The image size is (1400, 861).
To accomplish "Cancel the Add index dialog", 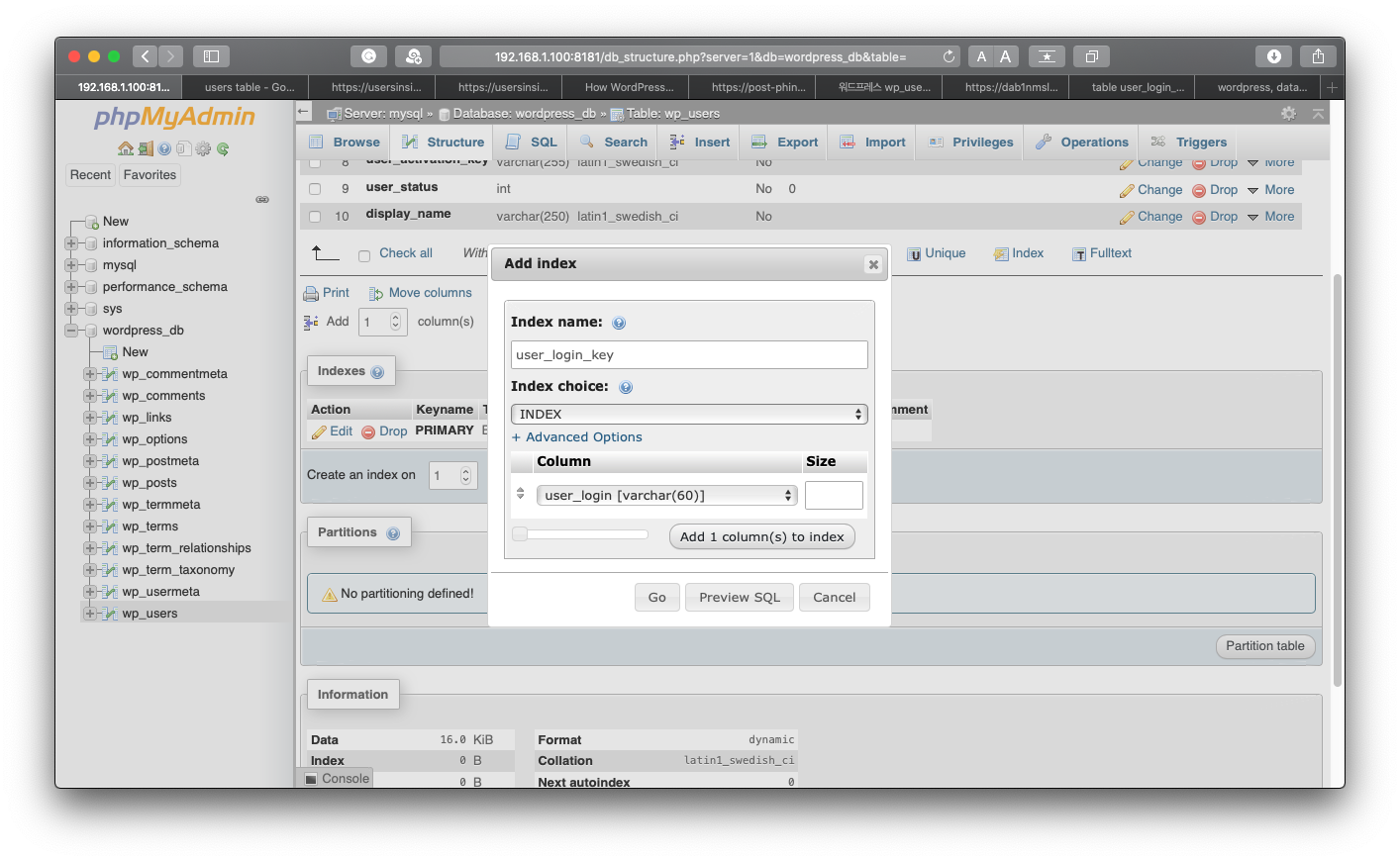I will [835, 598].
